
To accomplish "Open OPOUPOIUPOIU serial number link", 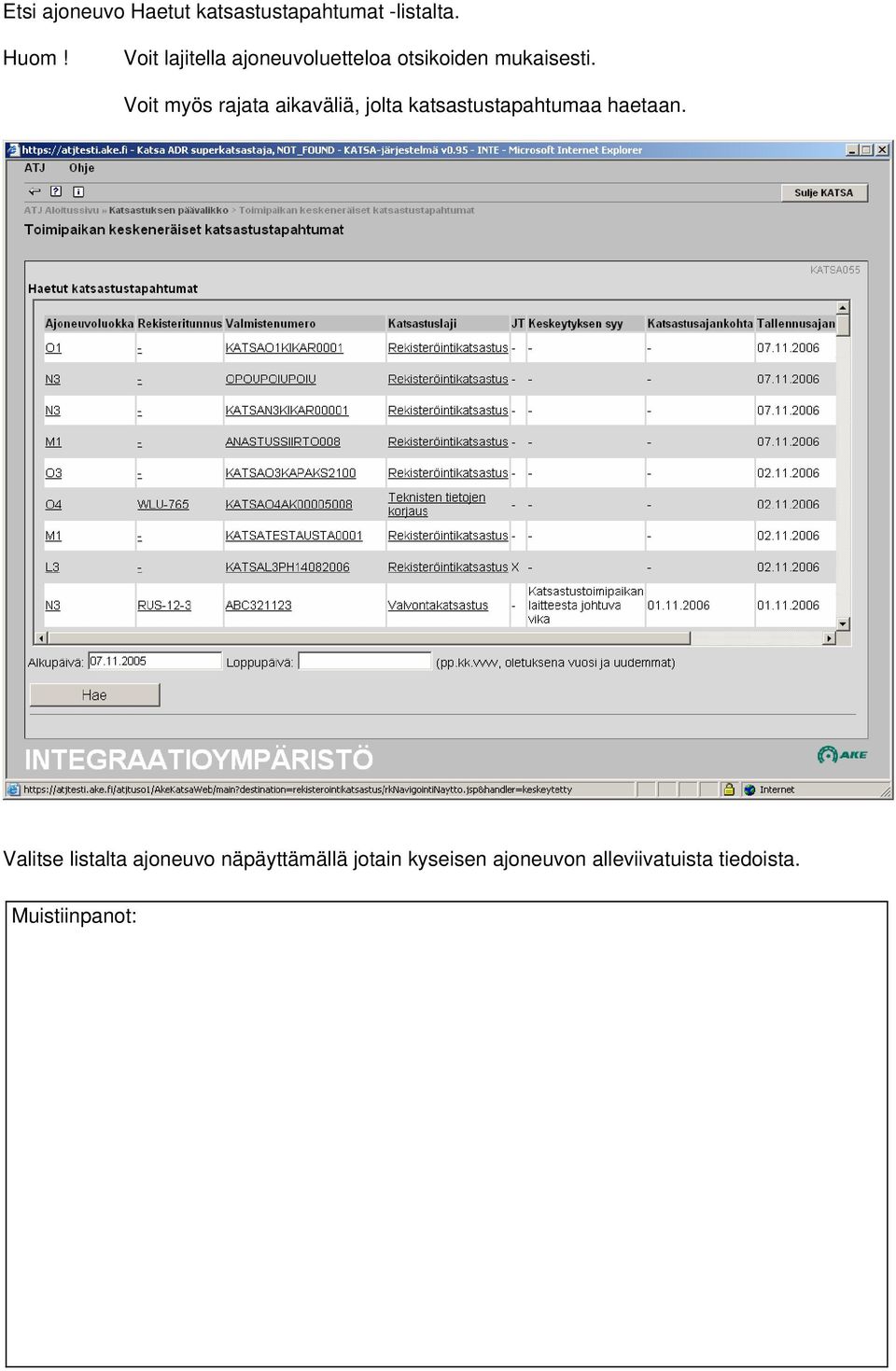I will click(x=271, y=379).
